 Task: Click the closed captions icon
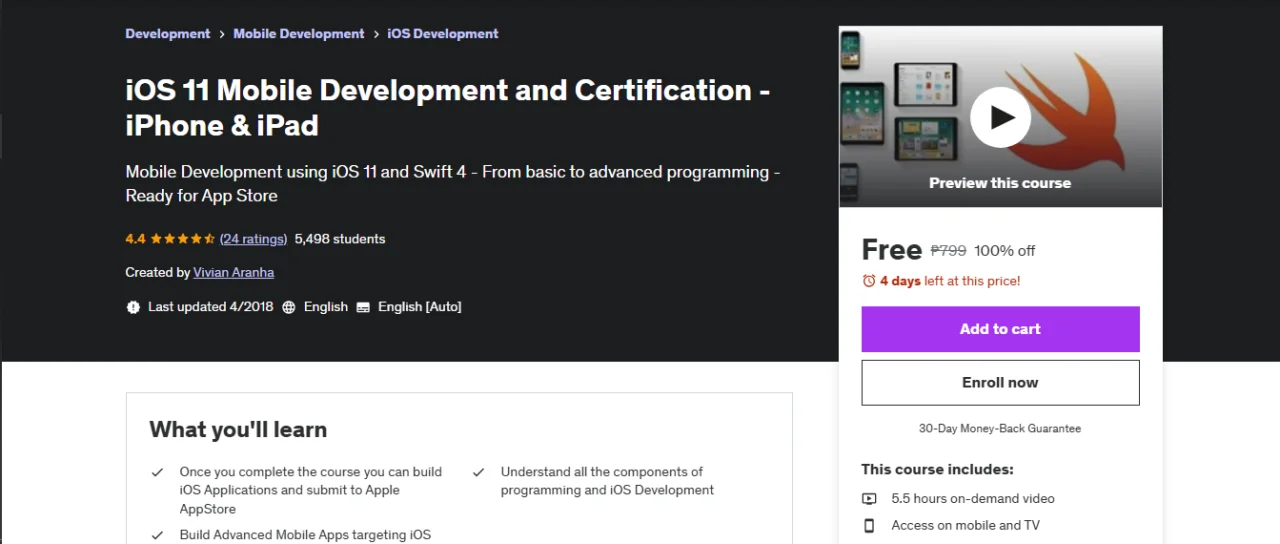point(363,307)
